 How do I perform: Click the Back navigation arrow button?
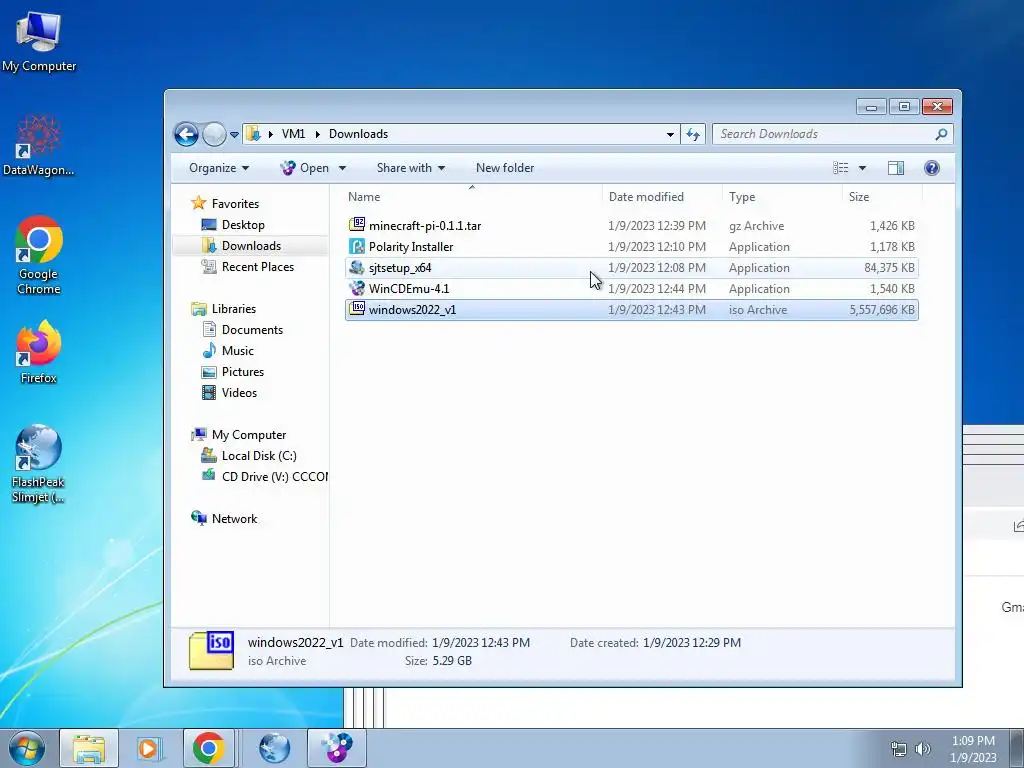(186, 135)
